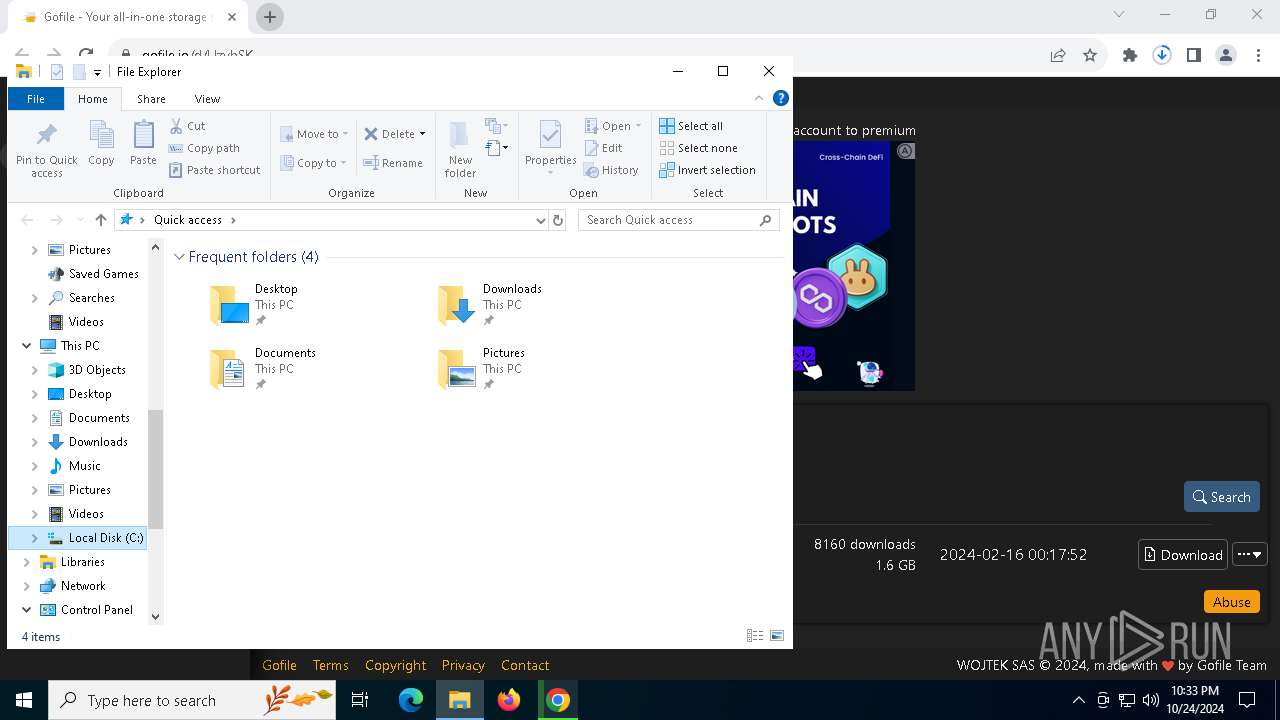Screen dimensions: 1280x720
Task: Click the Copy ribbon button
Action: click(x=101, y=143)
